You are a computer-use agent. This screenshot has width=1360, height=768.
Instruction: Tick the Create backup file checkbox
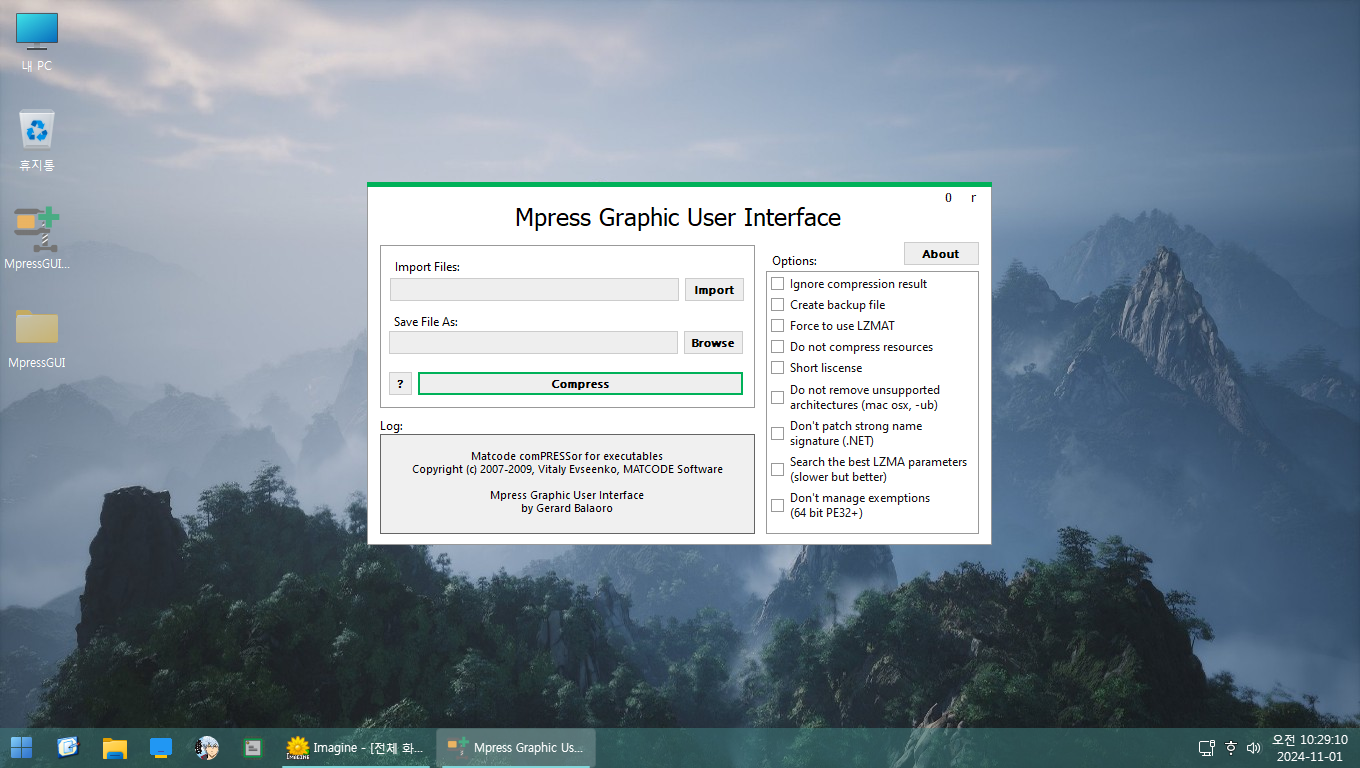point(777,305)
